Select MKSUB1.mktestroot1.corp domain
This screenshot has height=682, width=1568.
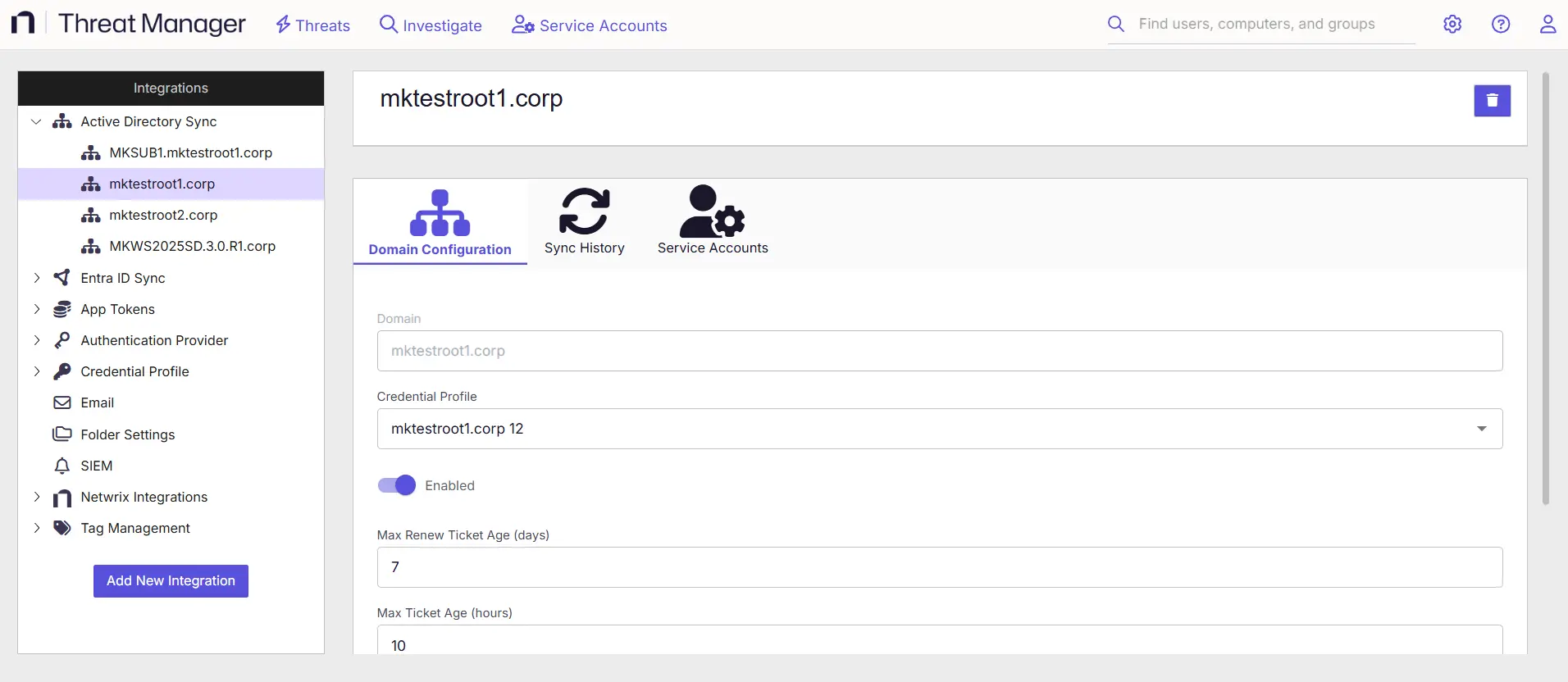pos(190,152)
